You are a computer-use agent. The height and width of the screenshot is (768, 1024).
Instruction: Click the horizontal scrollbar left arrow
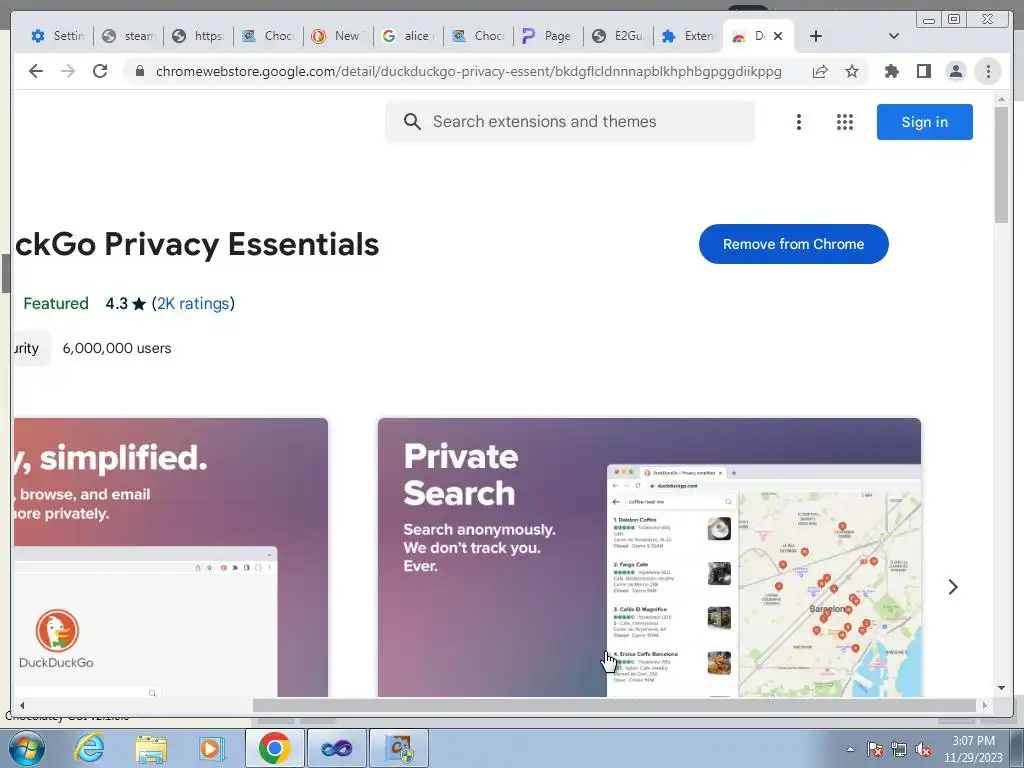coord(22,705)
